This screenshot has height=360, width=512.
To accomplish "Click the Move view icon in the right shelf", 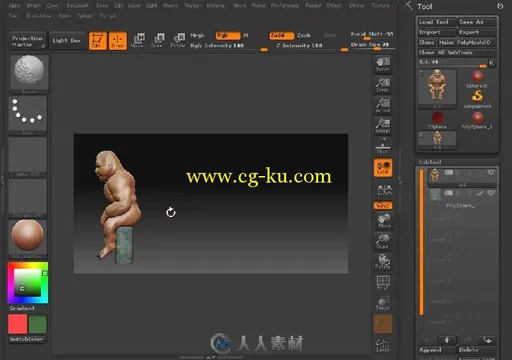I will (x=383, y=220).
